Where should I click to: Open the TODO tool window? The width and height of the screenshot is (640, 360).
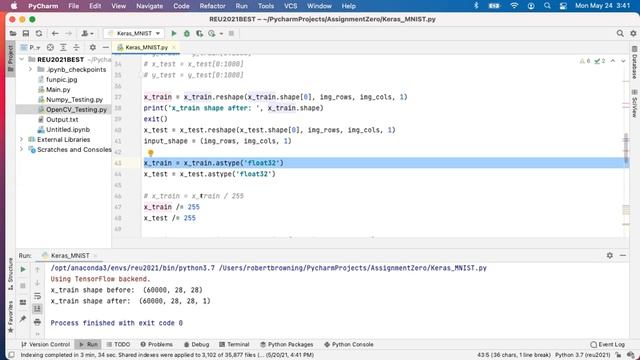pyautogui.click(x=118, y=344)
